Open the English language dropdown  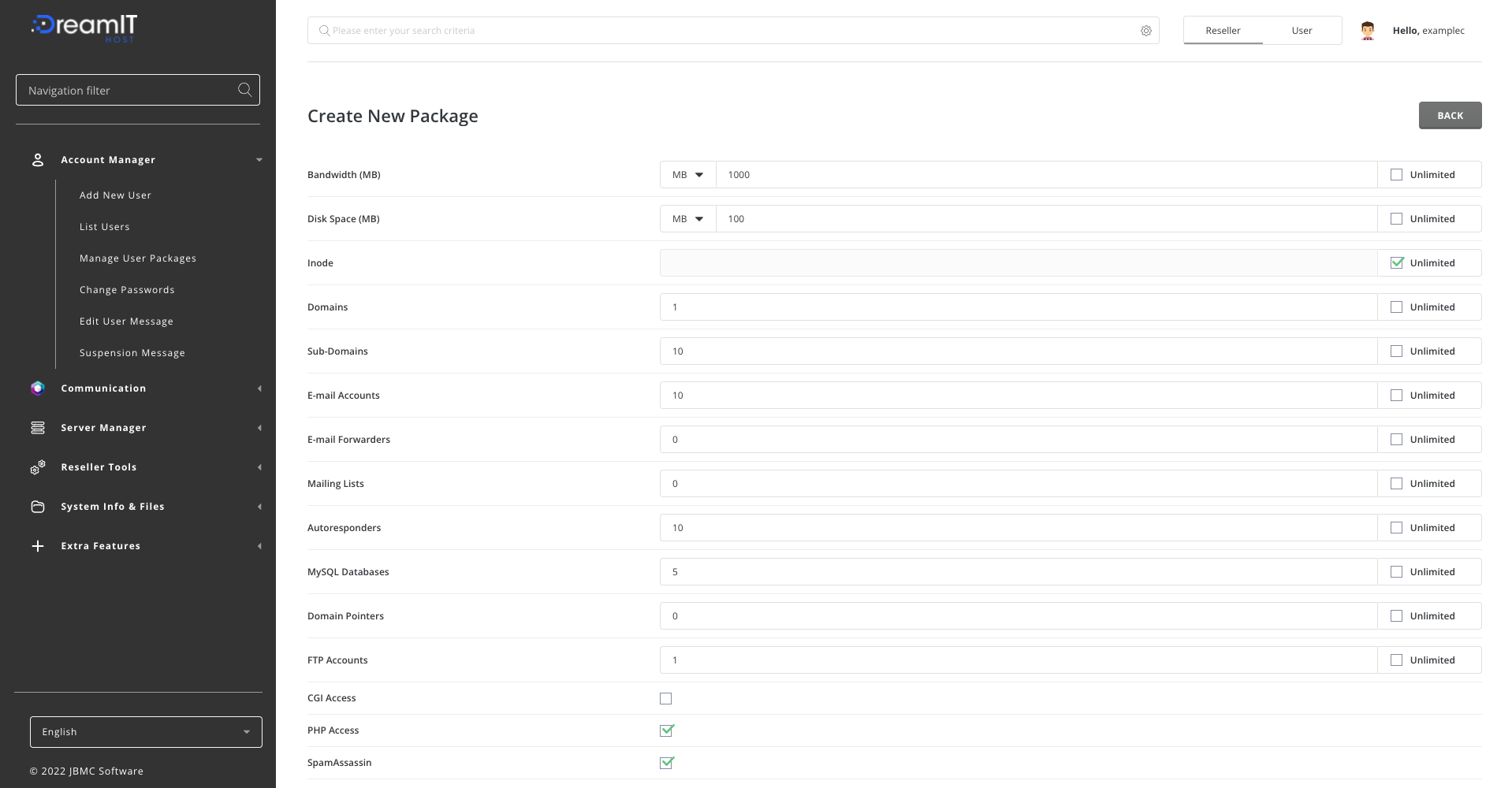[x=146, y=731]
